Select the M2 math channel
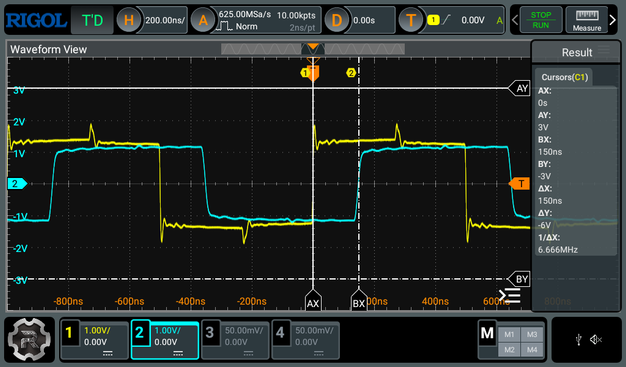The image size is (626, 367). pyautogui.click(x=509, y=350)
